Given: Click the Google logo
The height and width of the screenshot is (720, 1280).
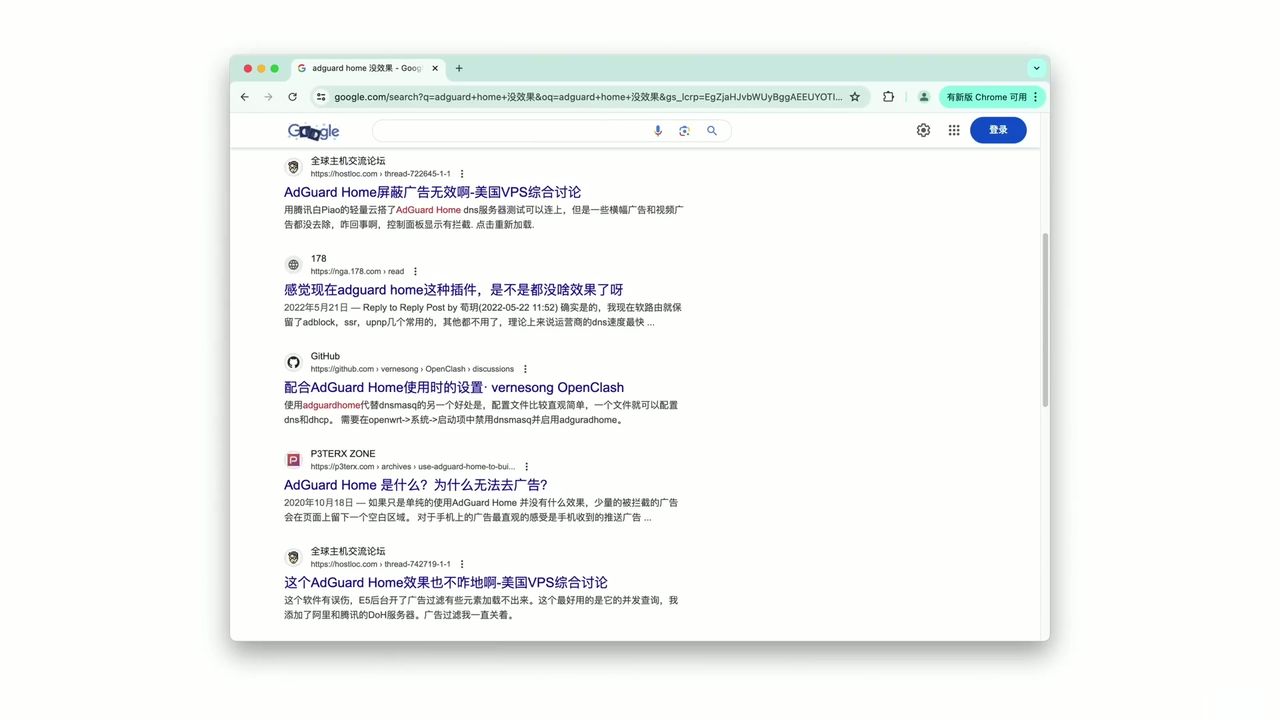Looking at the screenshot, I should (x=313, y=130).
